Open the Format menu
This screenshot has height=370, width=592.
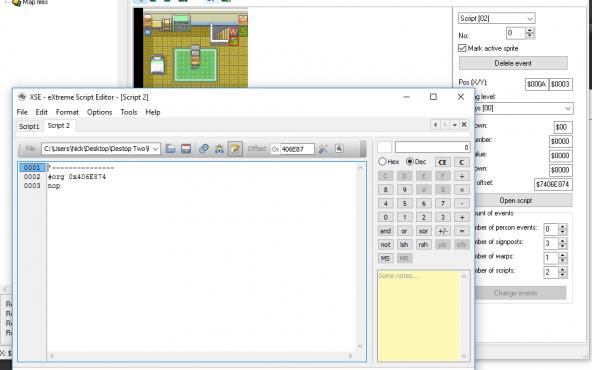pos(67,112)
